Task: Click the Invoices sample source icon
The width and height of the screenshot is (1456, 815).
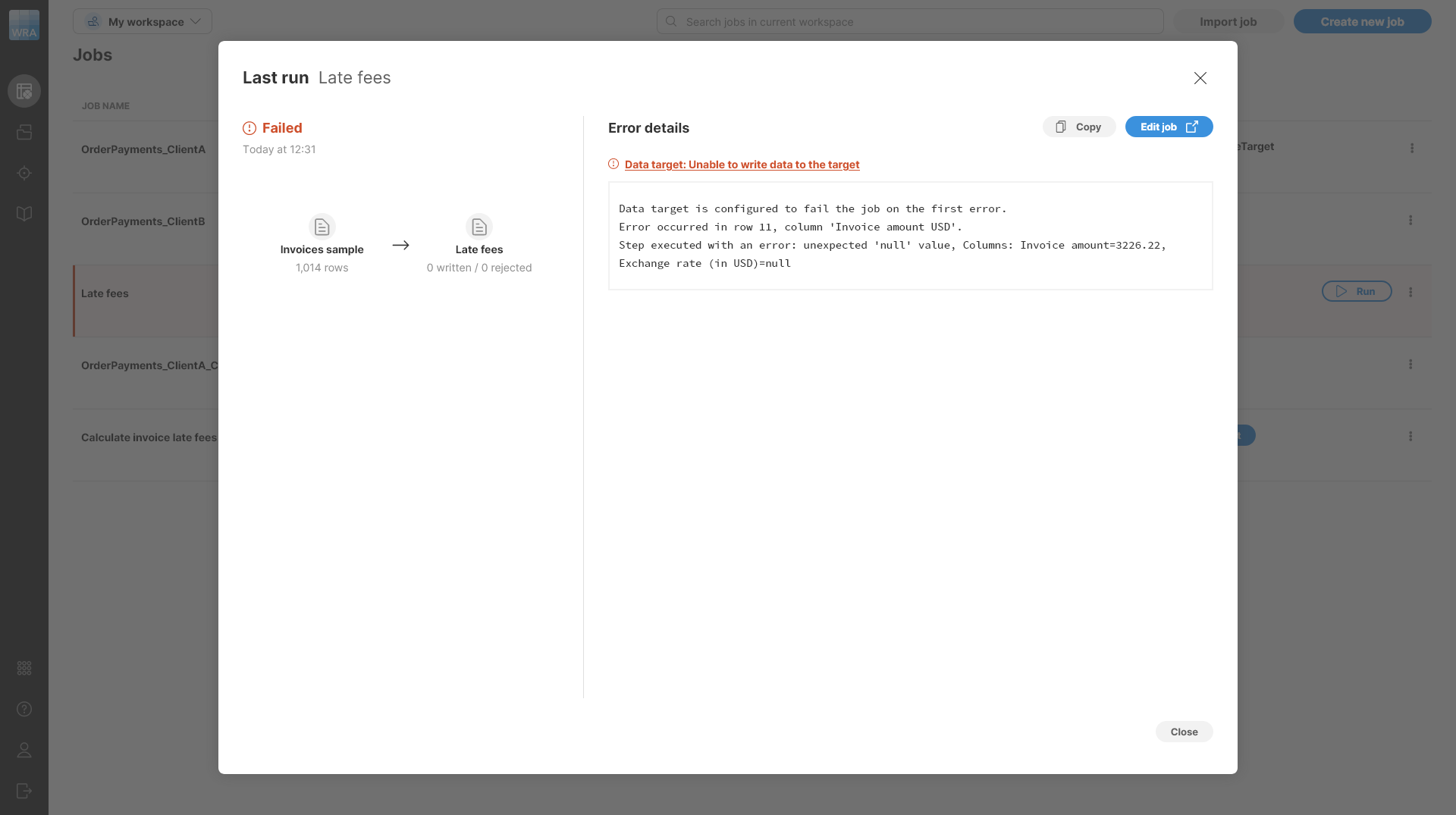Action: [x=322, y=227]
